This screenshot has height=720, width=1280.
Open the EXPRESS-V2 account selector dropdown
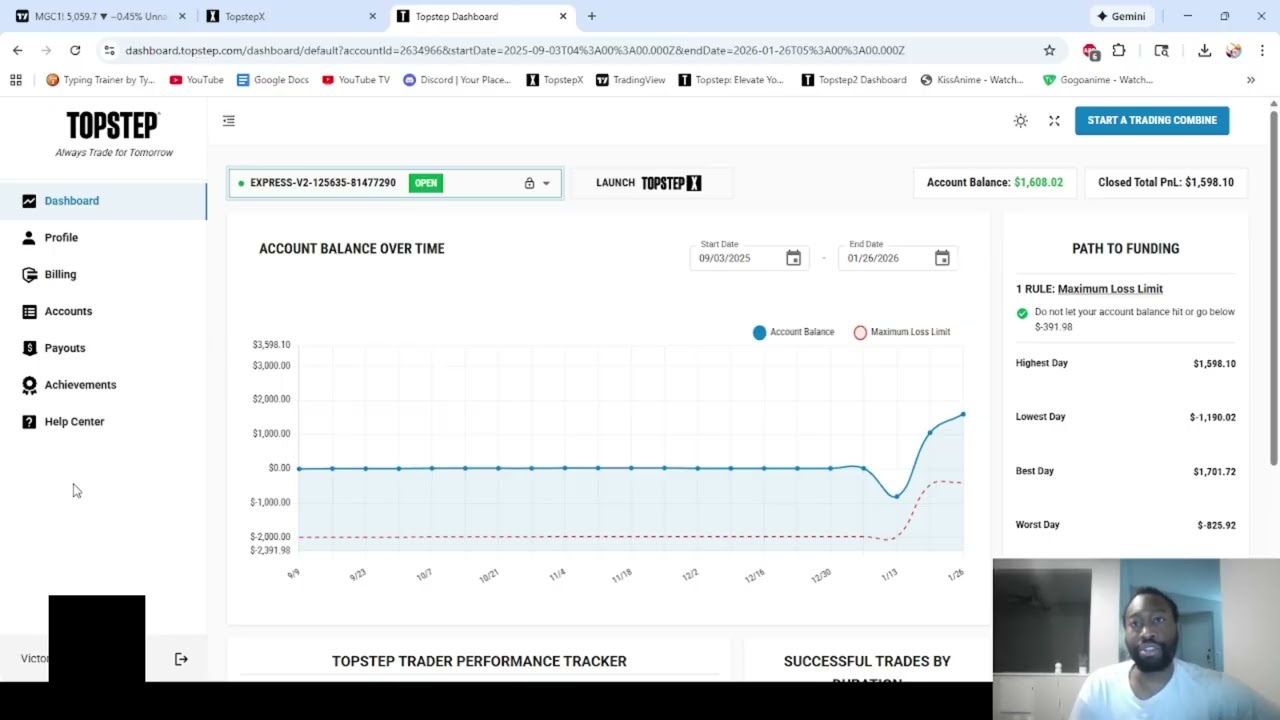tap(395, 183)
